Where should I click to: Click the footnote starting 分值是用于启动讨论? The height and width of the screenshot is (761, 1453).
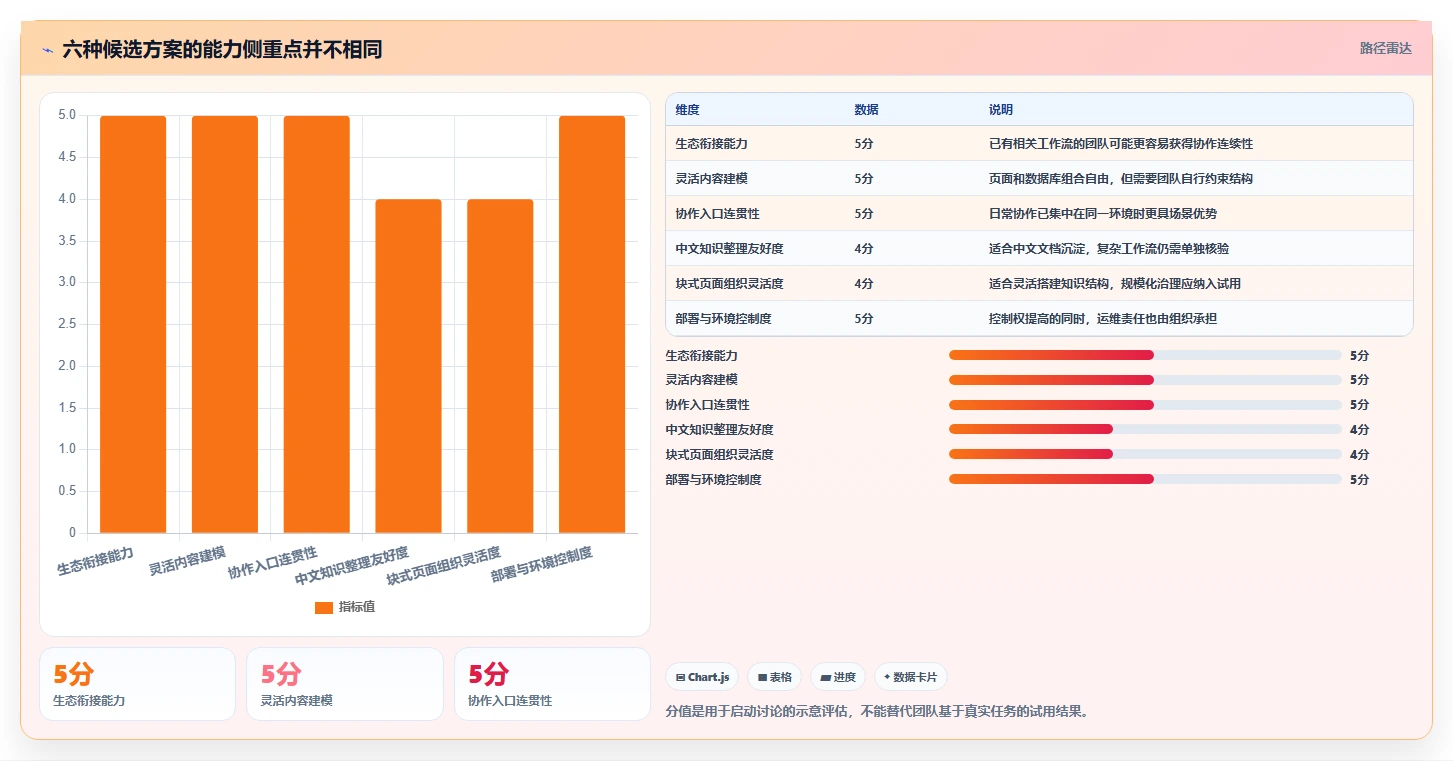pos(876,712)
